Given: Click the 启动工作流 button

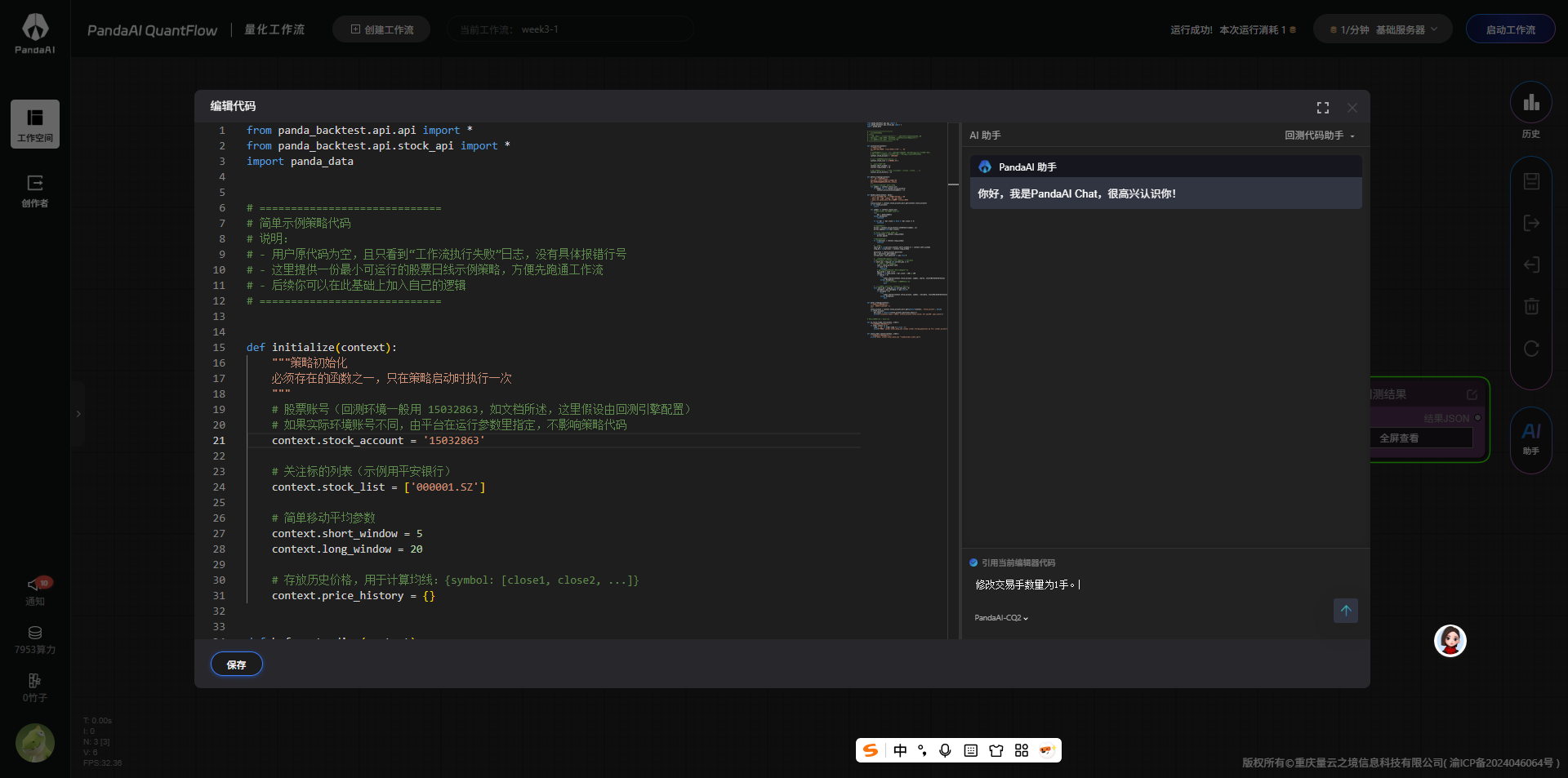Looking at the screenshot, I should pyautogui.click(x=1510, y=29).
